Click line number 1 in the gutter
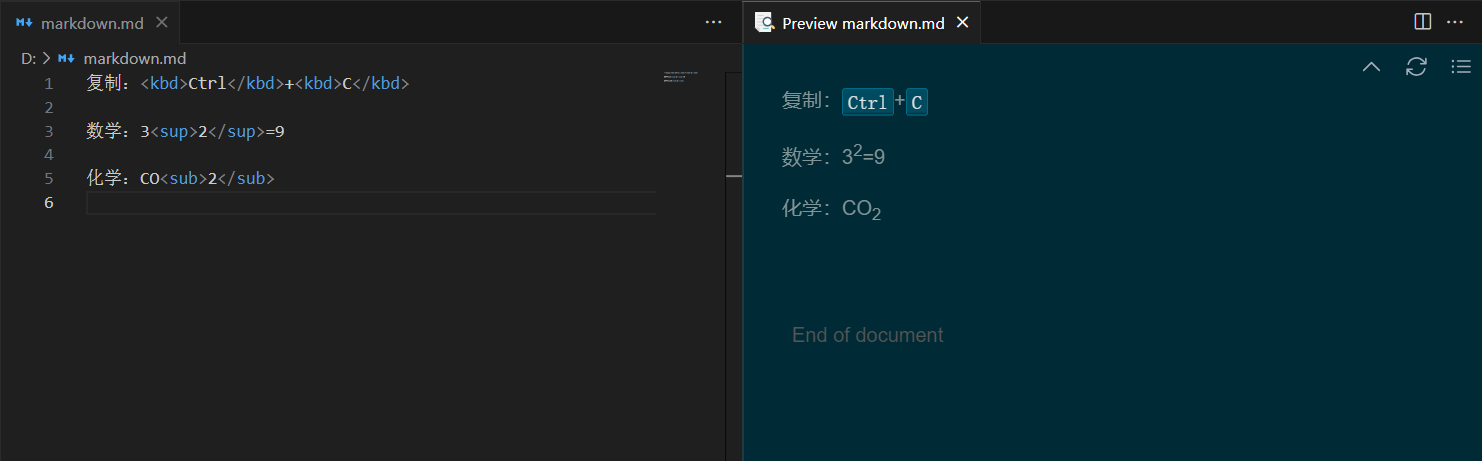1482x461 pixels. [x=48, y=84]
